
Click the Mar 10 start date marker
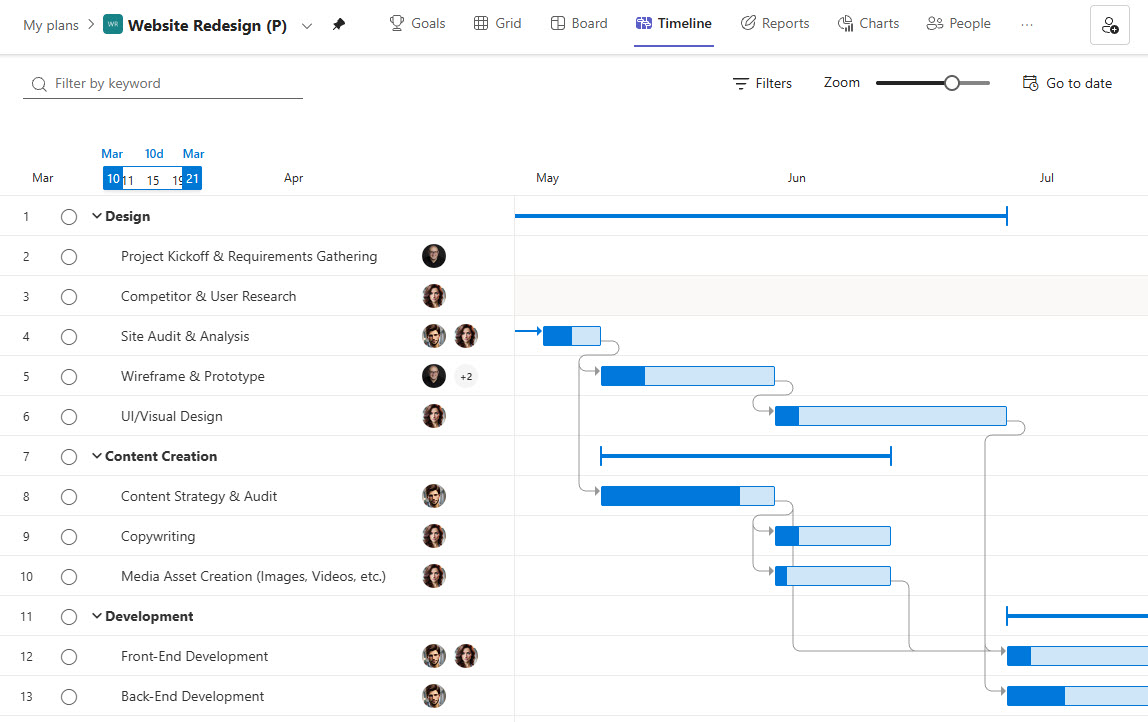113,179
